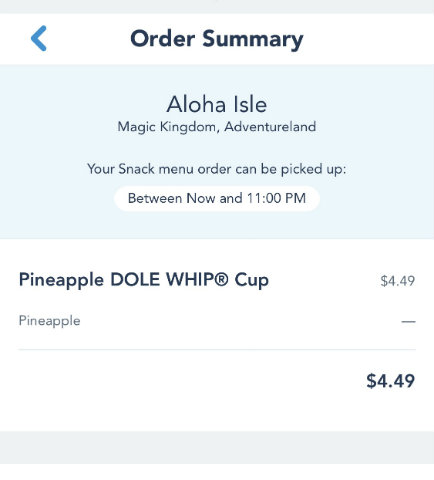Tap the divider line above the total
434x480 pixels.
[217, 350]
